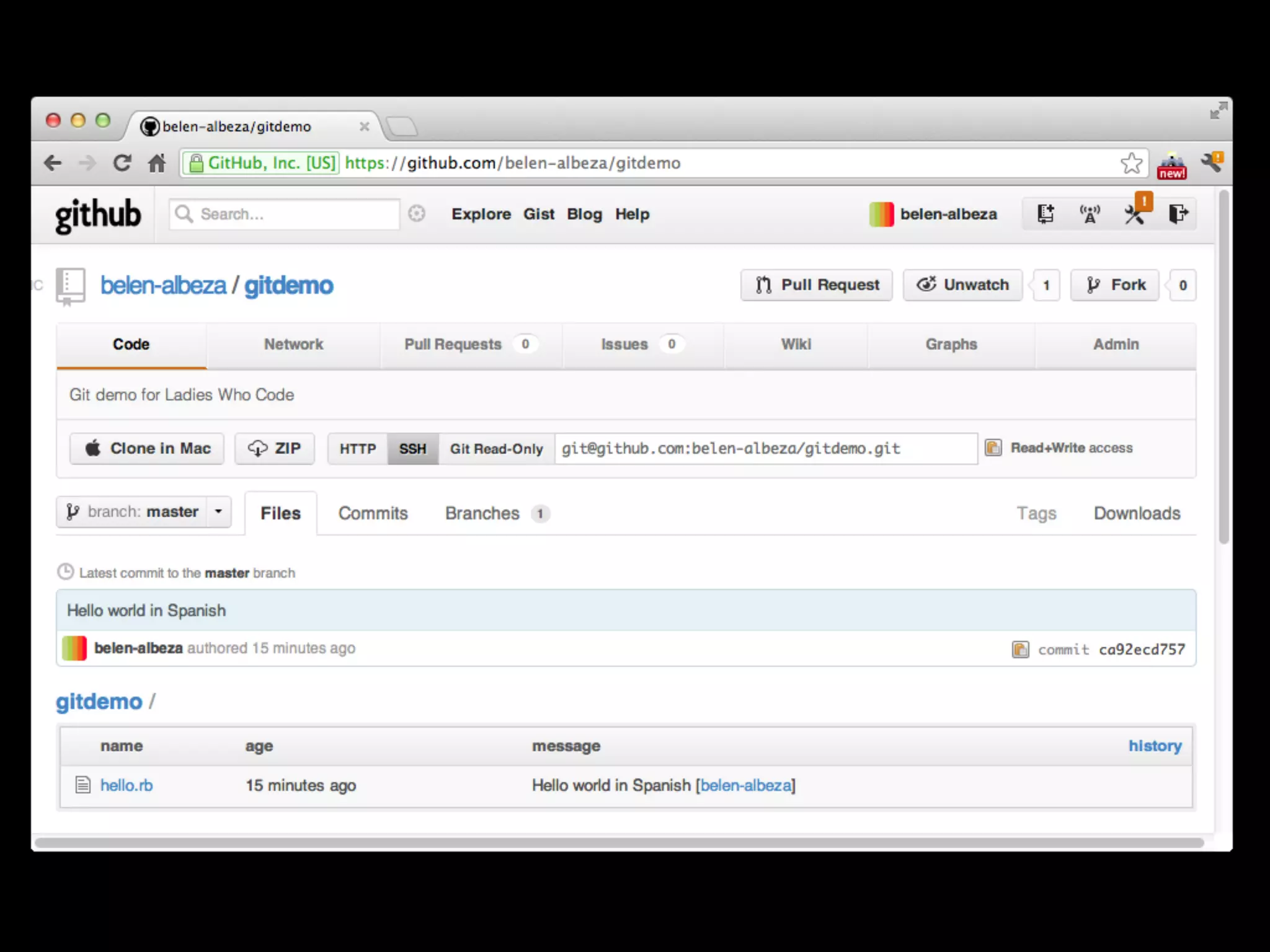Fork the repository
The image size is (1270, 952).
point(1115,285)
